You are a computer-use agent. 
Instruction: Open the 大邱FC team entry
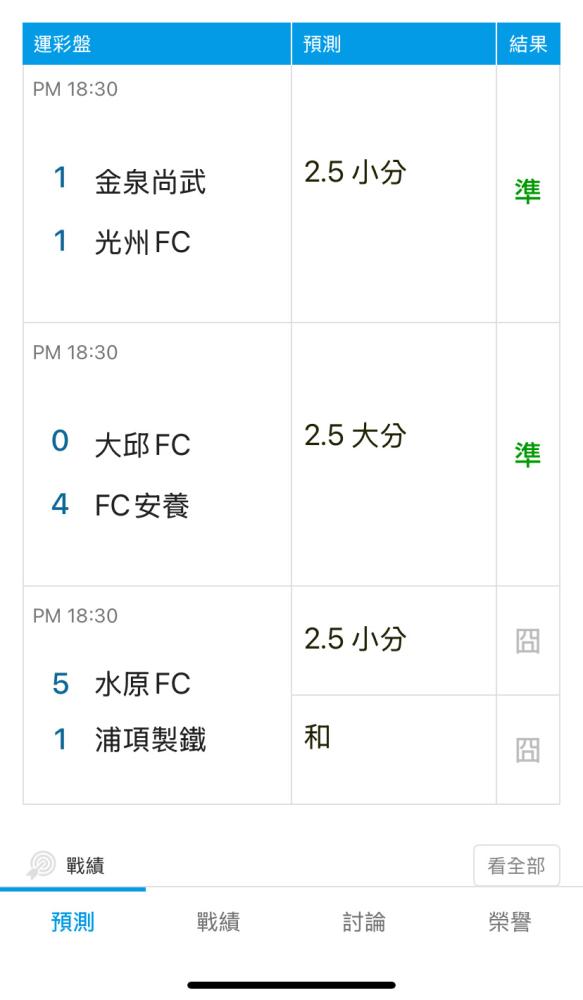(x=143, y=445)
